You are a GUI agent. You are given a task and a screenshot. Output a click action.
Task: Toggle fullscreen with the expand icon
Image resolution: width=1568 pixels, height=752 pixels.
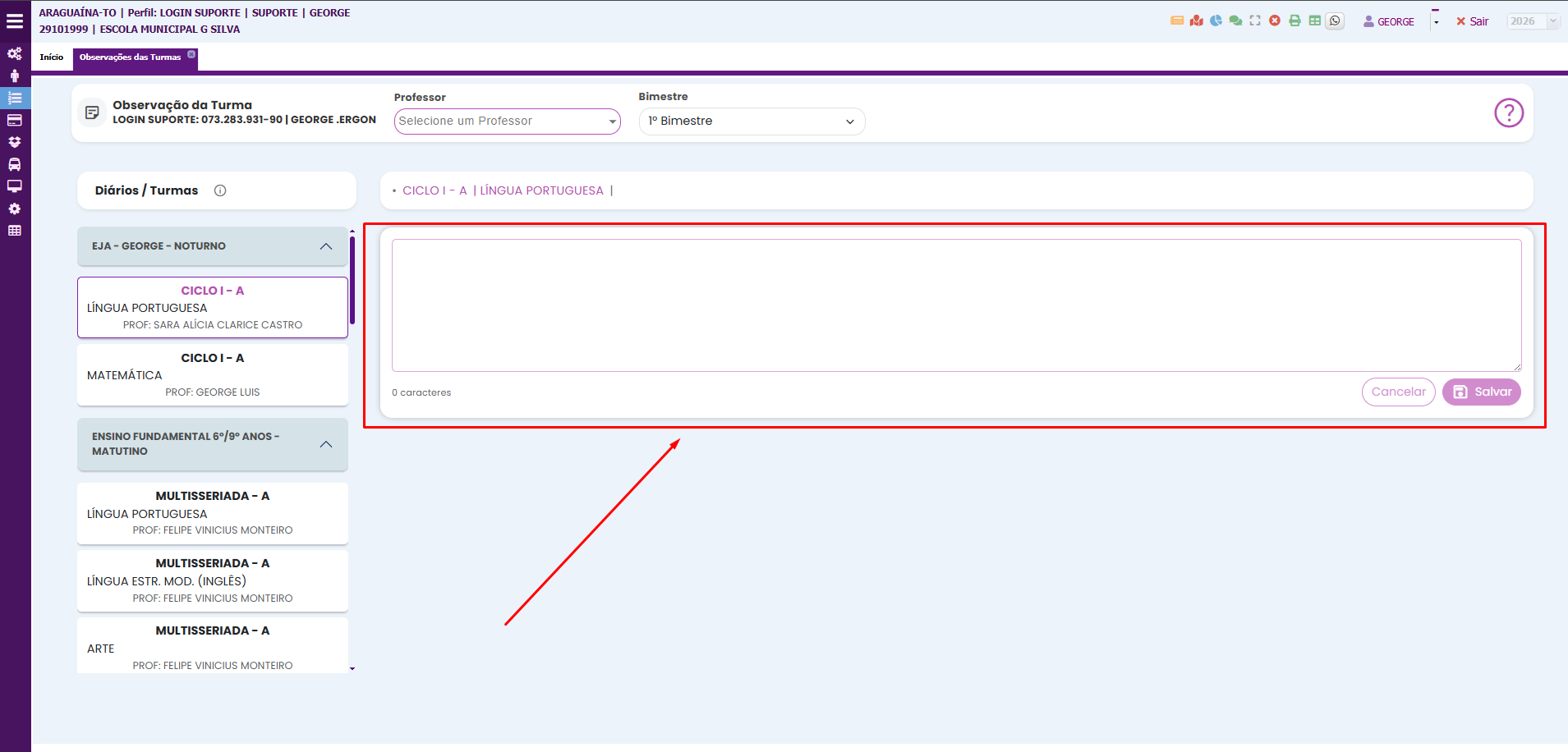click(1255, 21)
